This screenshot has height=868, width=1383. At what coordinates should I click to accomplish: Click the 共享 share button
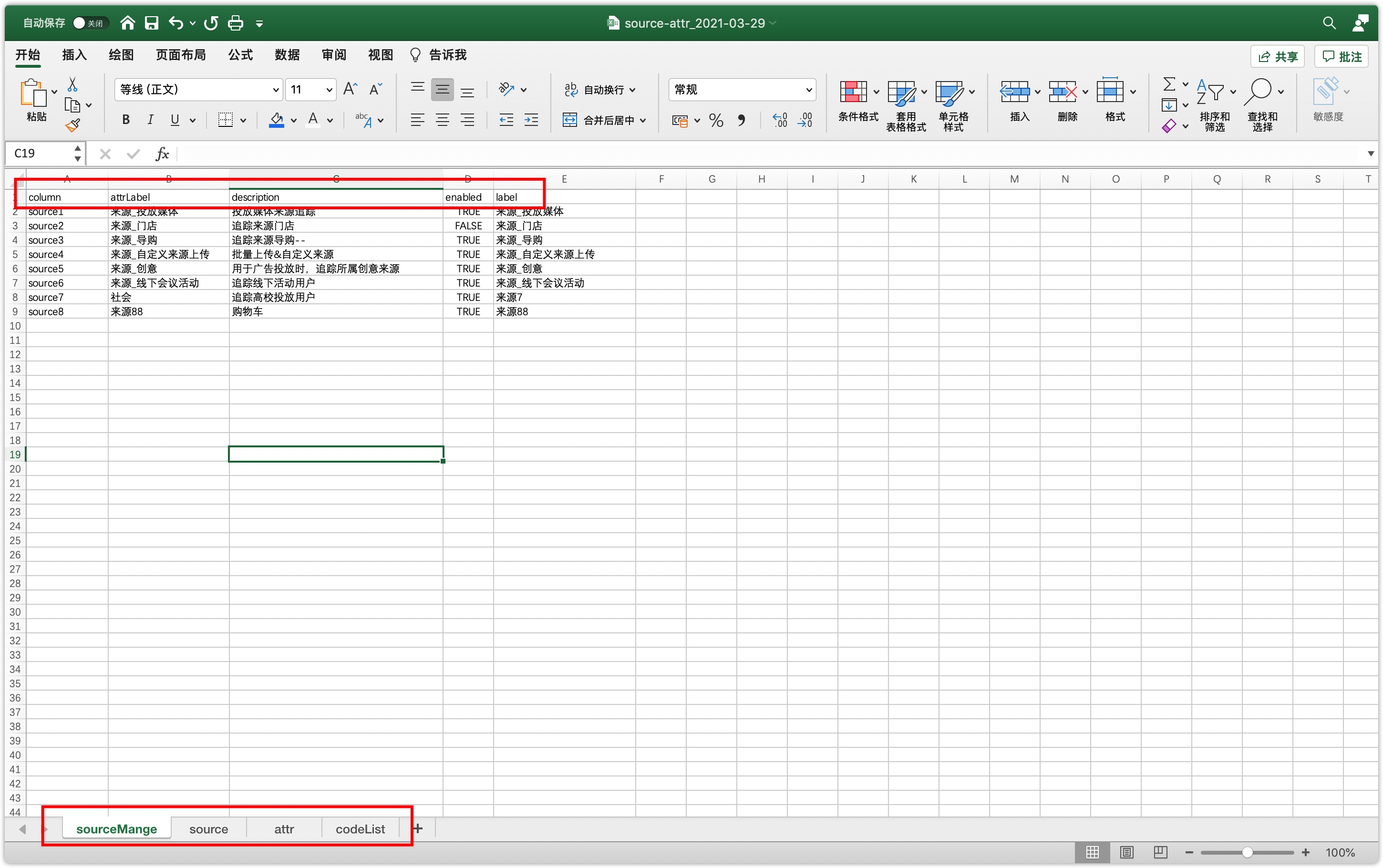(x=1277, y=56)
